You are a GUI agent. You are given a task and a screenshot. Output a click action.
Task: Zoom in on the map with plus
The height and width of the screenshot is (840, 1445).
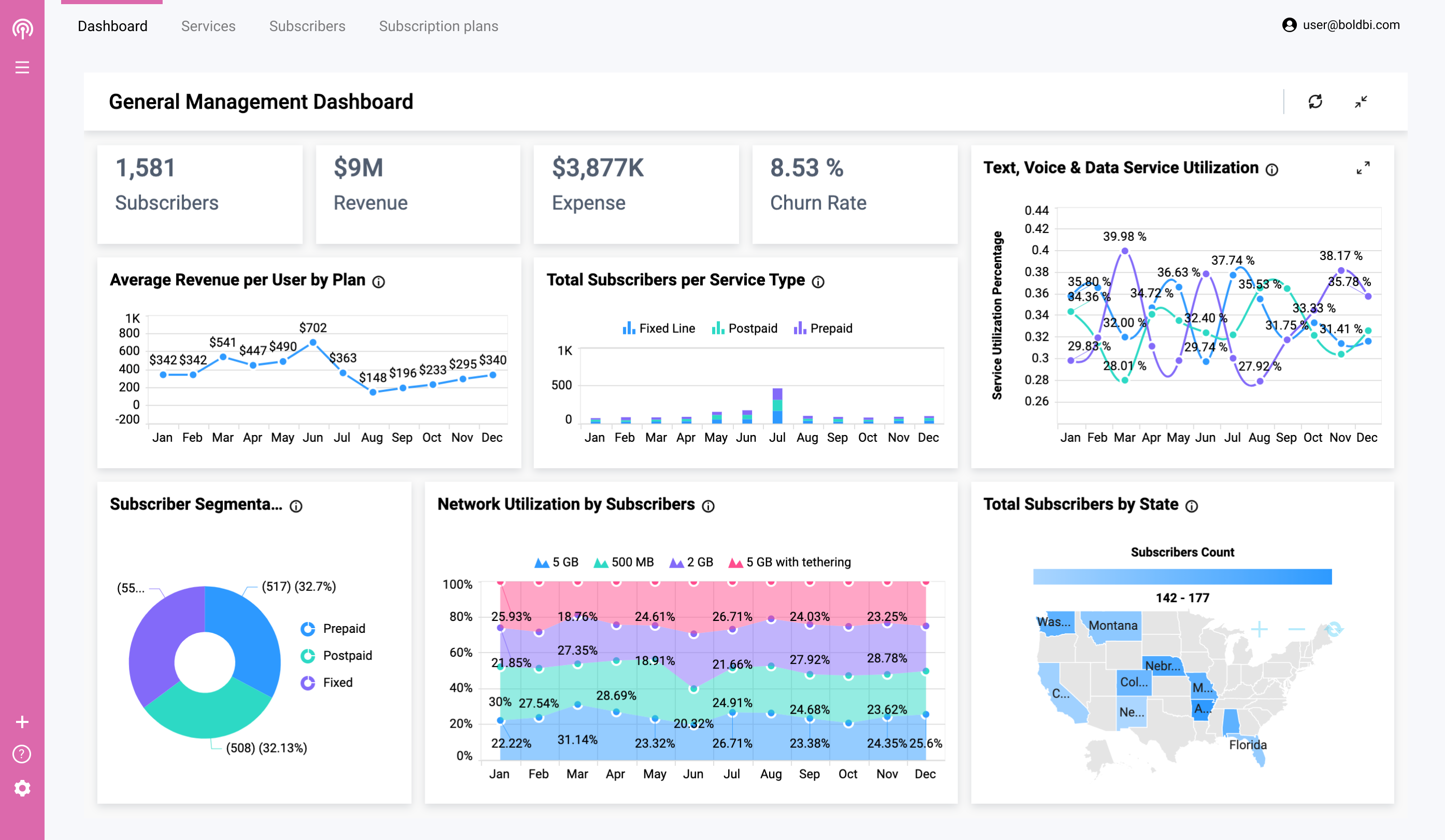1259,629
